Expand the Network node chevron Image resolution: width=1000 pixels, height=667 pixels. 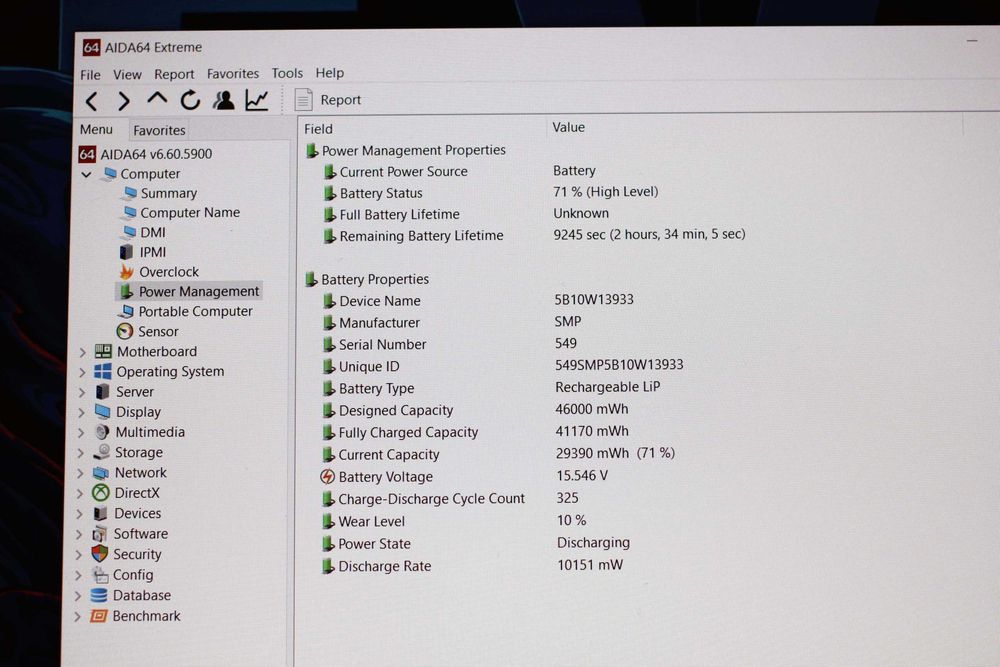coord(80,473)
